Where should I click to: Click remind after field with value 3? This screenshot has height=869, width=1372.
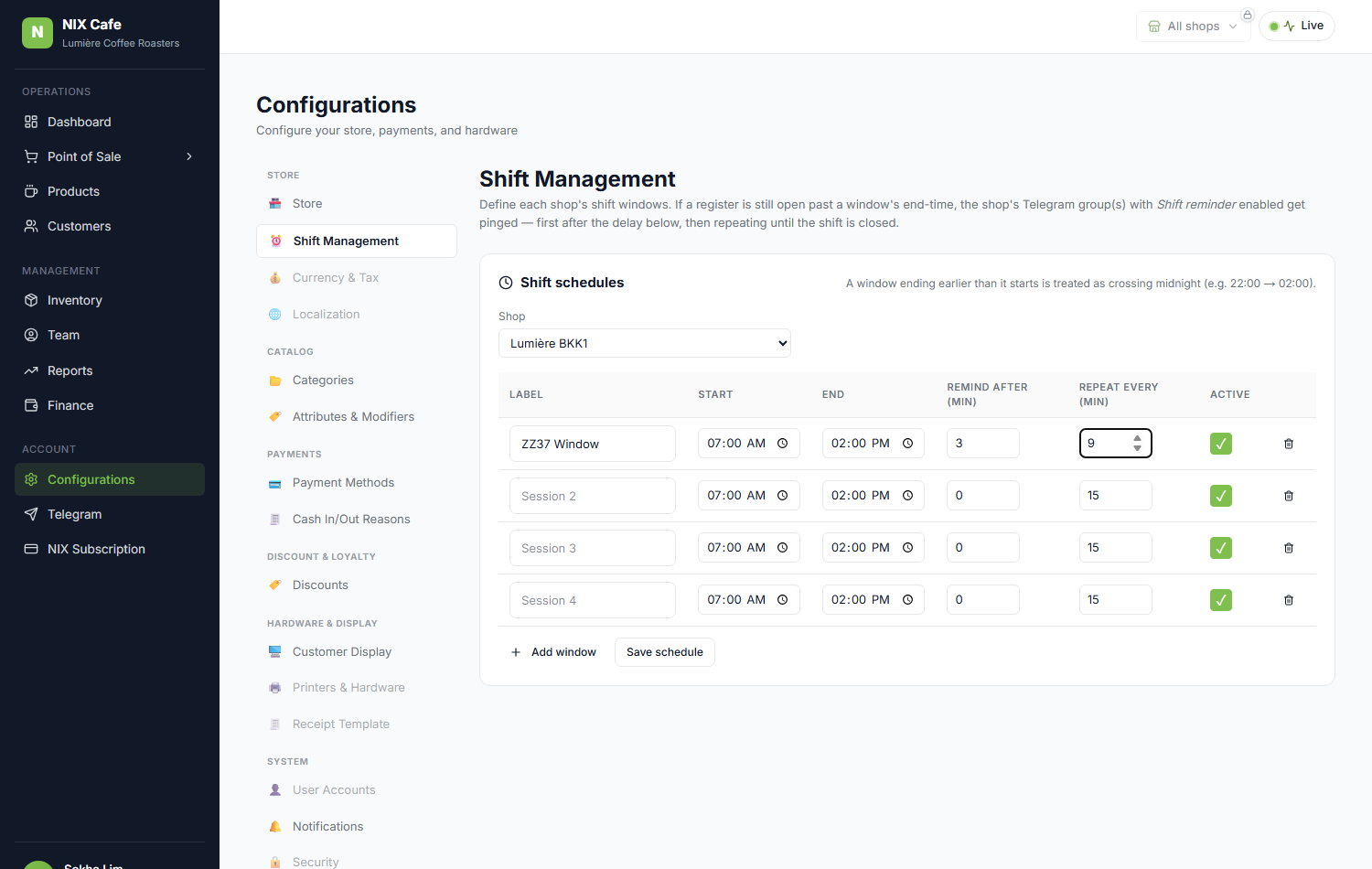(x=983, y=443)
